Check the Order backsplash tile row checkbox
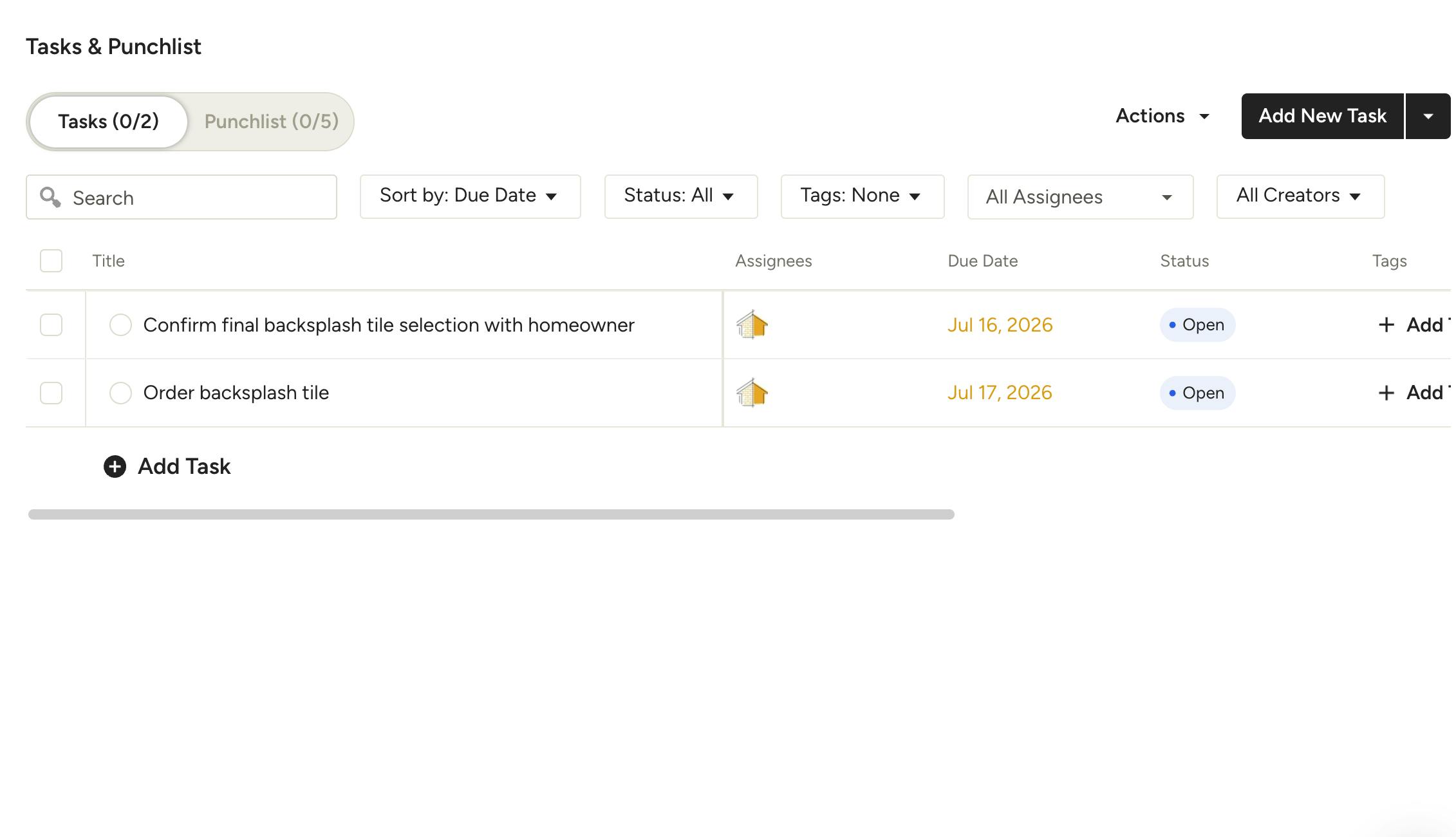 [x=51, y=393]
